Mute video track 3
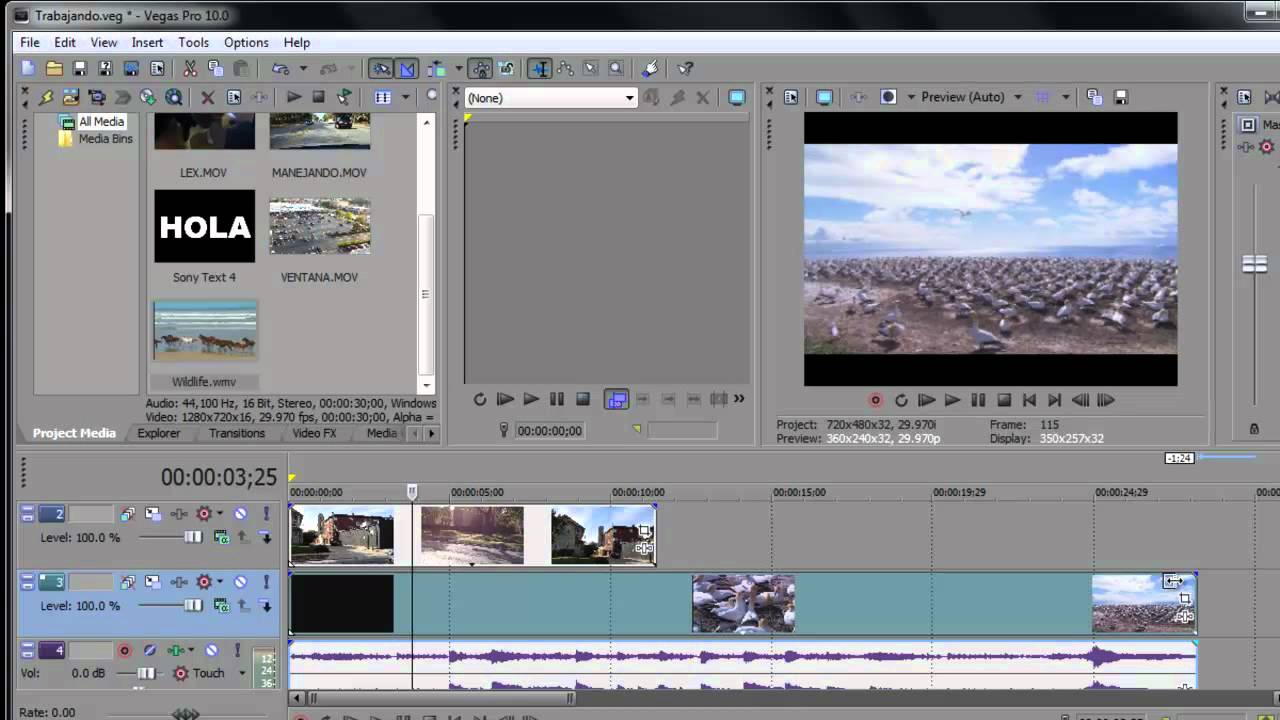The image size is (1280, 720). (x=240, y=582)
